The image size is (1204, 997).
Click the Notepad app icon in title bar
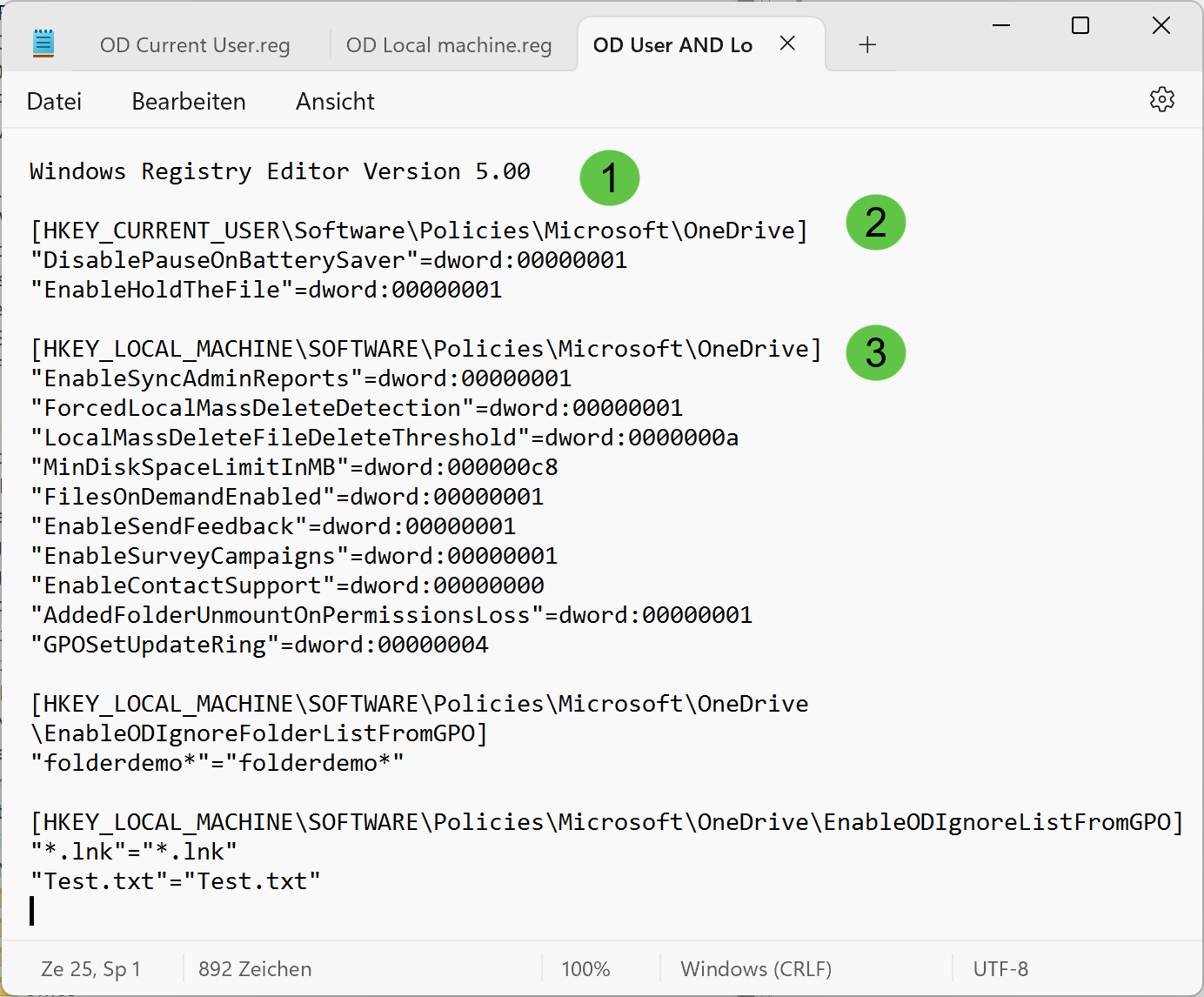(43, 43)
